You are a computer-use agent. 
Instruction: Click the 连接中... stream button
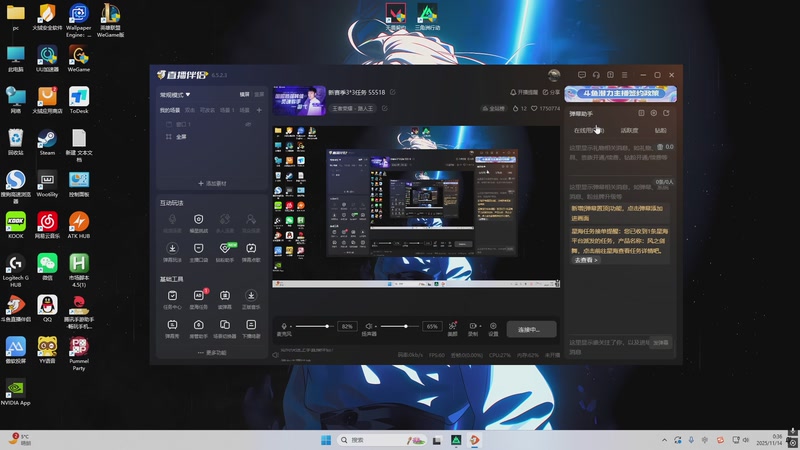click(531, 329)
